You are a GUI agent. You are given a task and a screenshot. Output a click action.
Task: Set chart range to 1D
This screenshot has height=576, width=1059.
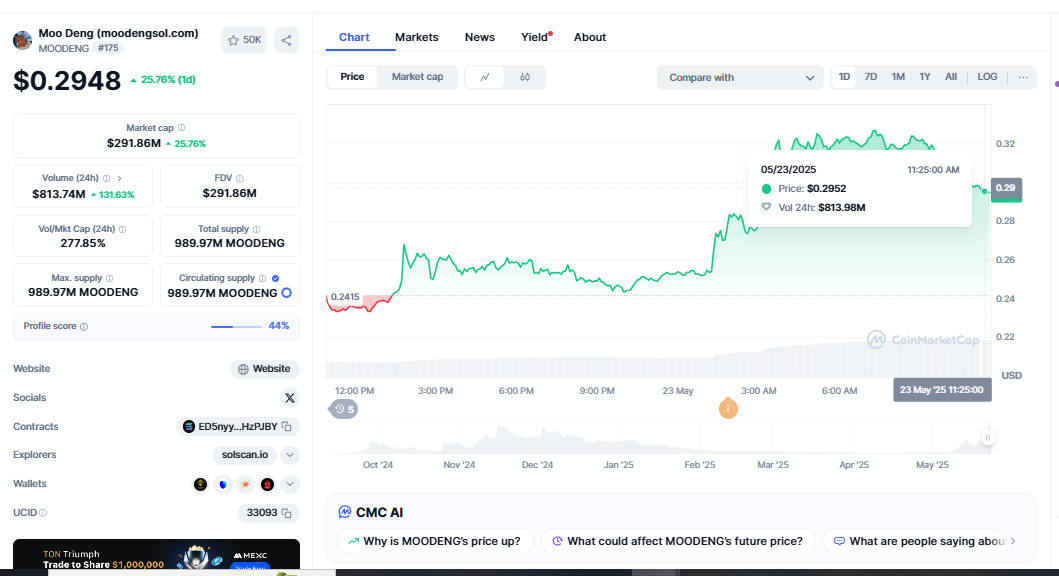pyautogui.click(x=844, y=77)
